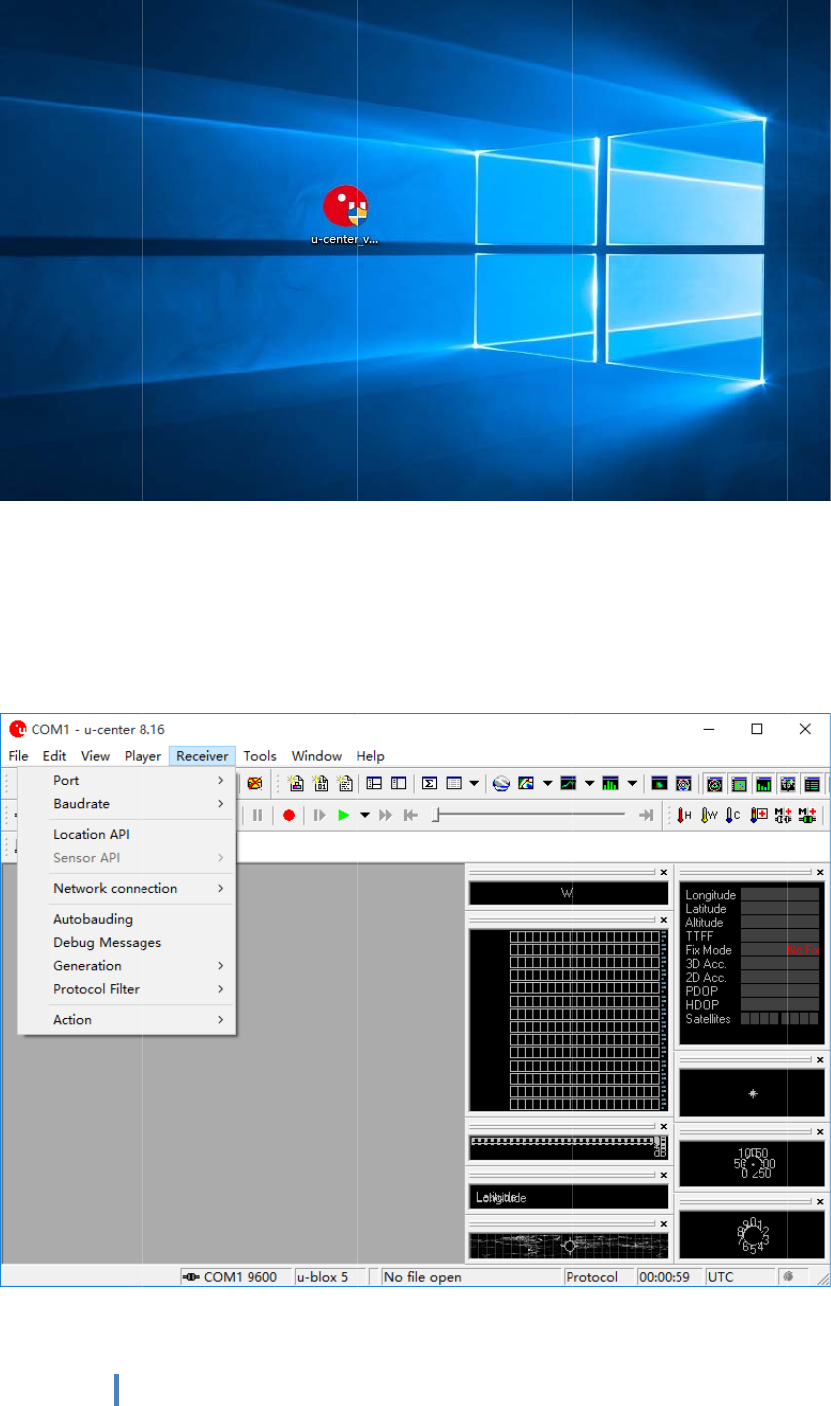Image resolution: width=831 pixels, height=1406 pixels.
Task: Toggle the data list docking window button
Action: (812, 784)
